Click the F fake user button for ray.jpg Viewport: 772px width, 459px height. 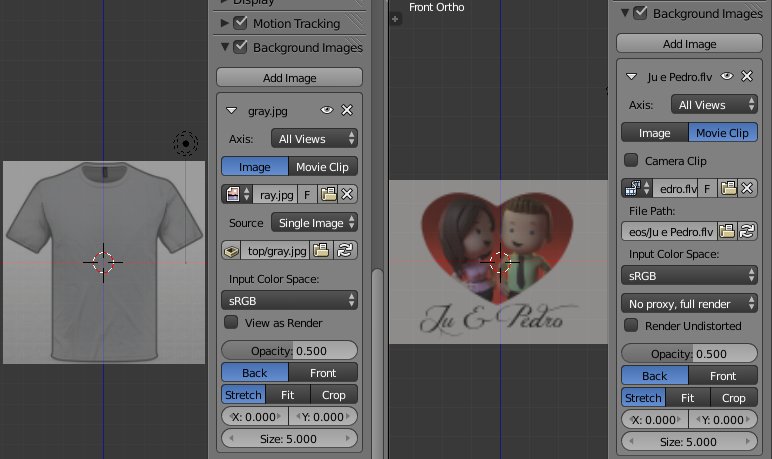click(307, 195)
